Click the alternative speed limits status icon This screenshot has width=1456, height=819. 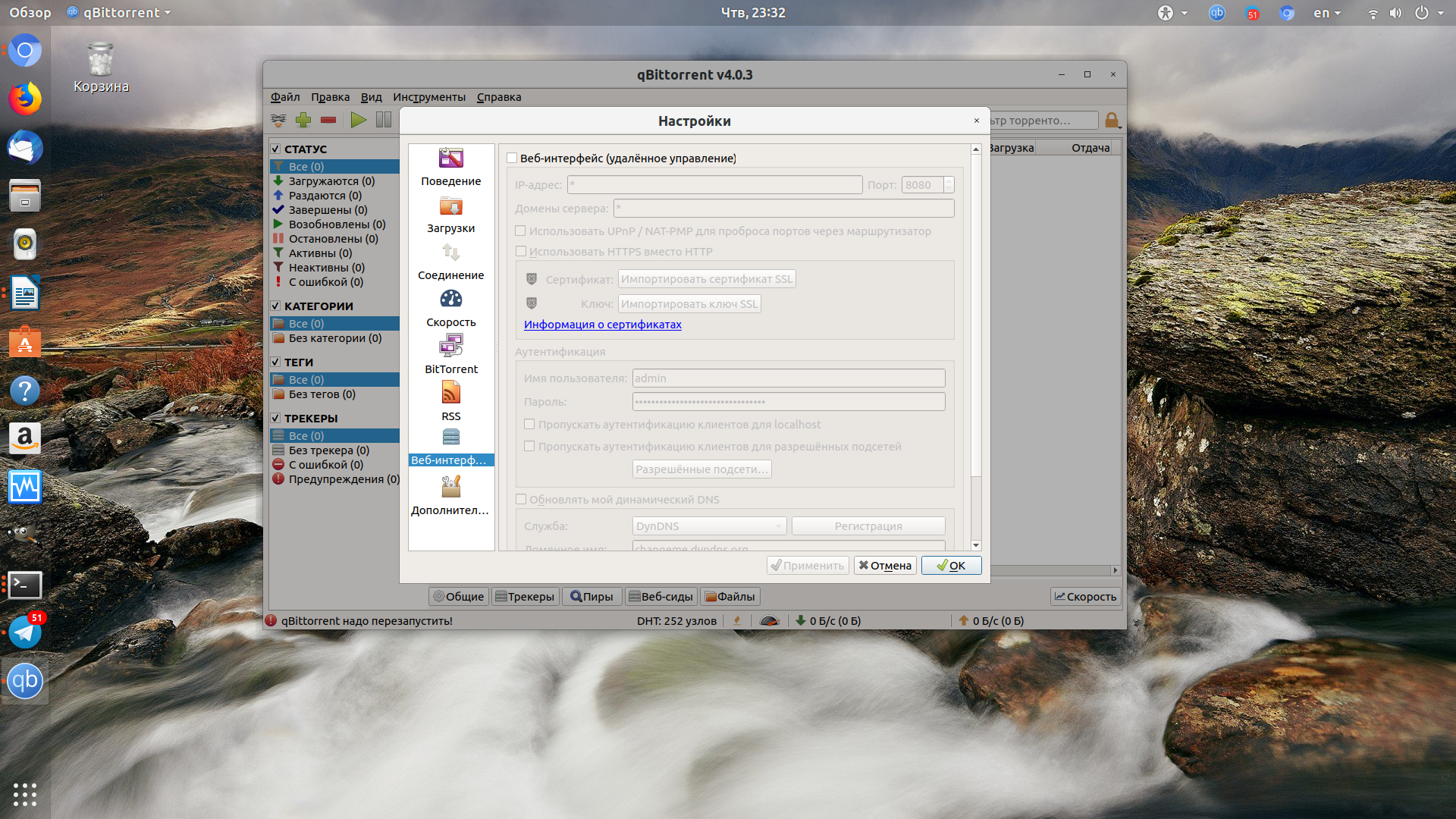770,620
